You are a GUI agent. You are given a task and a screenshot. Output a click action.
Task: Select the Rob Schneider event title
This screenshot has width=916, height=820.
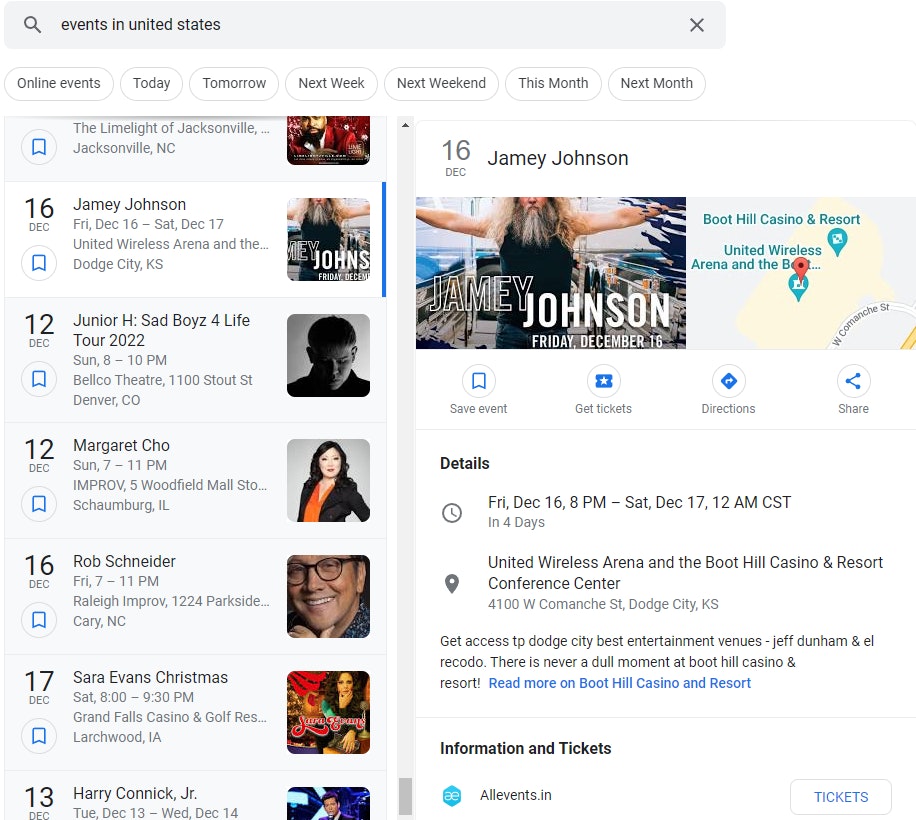click(124, 561)
